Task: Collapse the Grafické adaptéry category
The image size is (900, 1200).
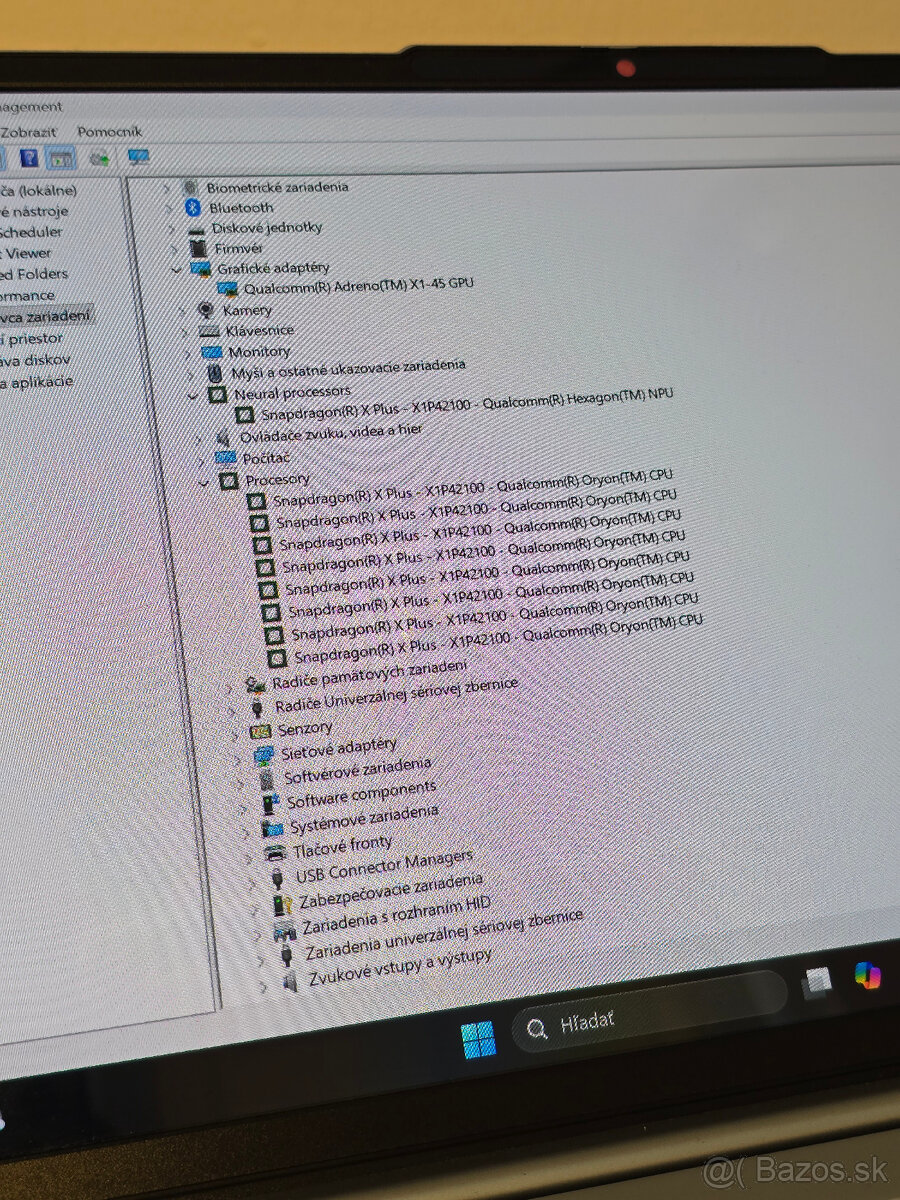Action: point(178,269)
